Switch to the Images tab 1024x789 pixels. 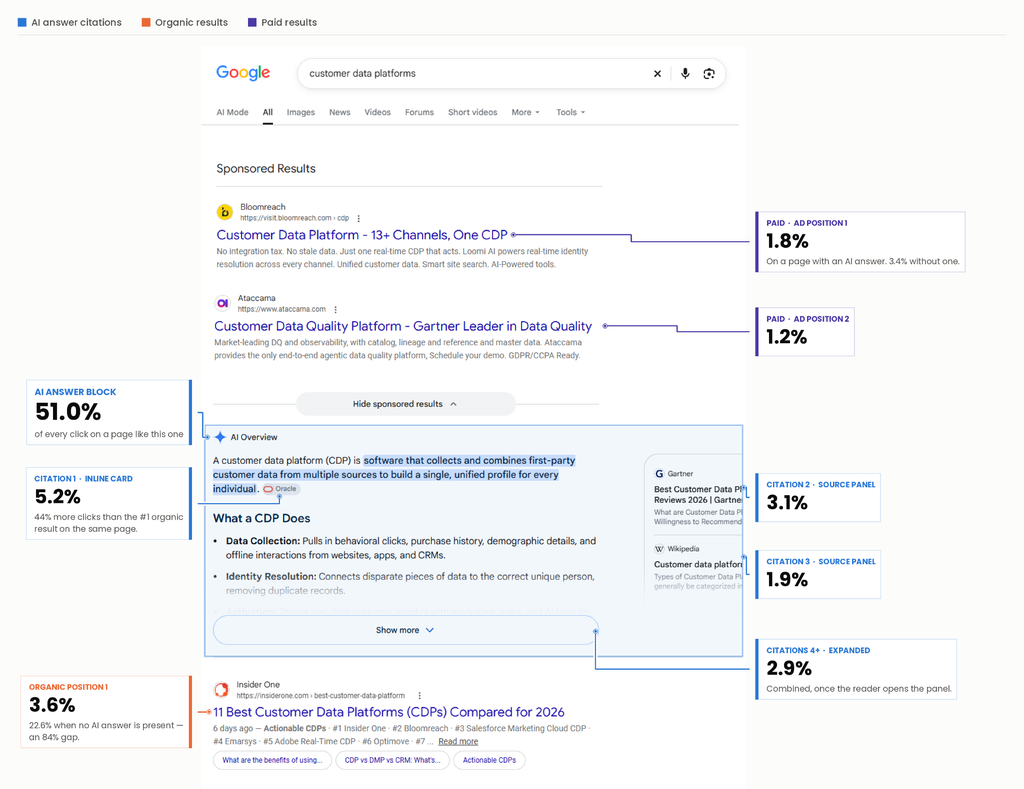(x=300, y=112)
